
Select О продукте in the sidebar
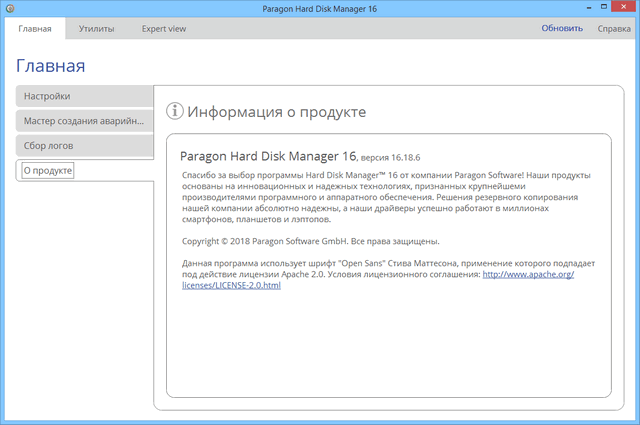(x=84, y=171)
